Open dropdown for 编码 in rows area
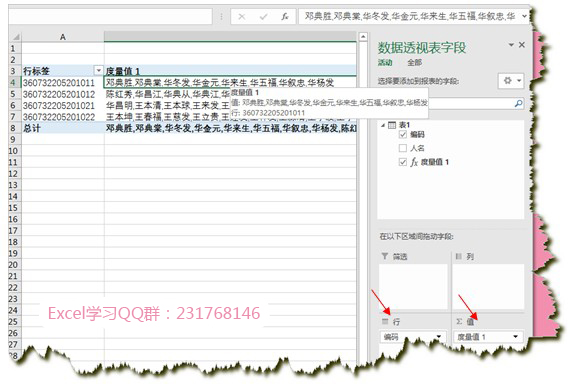 click(x=439, y=337)
